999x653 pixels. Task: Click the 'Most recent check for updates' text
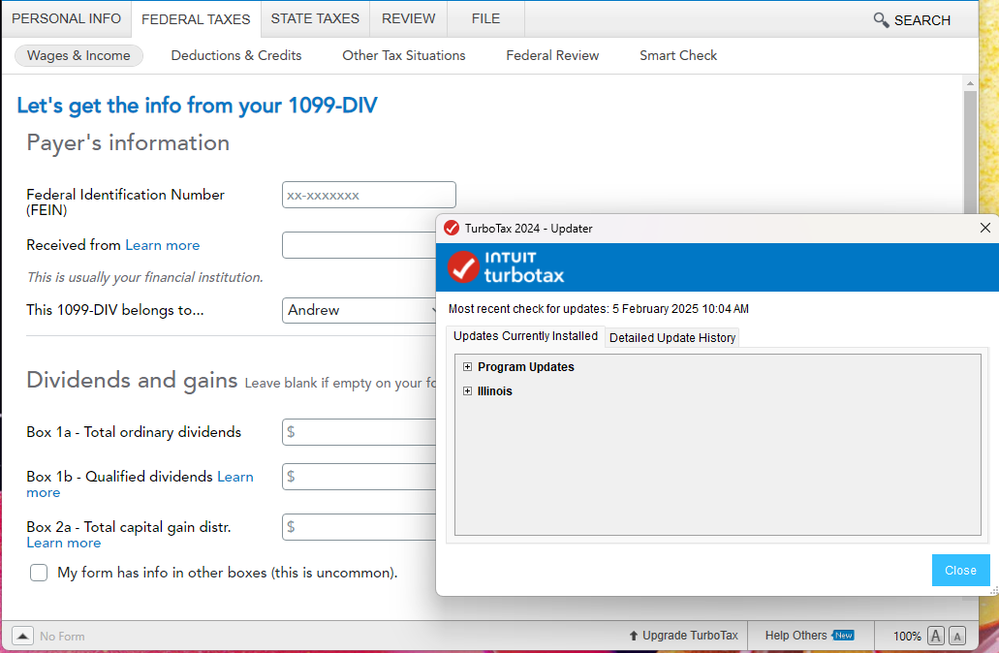(598, 309)
